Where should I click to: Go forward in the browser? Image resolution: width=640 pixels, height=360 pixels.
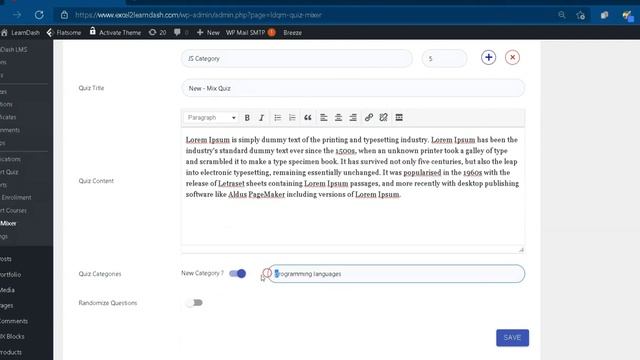[17, 15]
